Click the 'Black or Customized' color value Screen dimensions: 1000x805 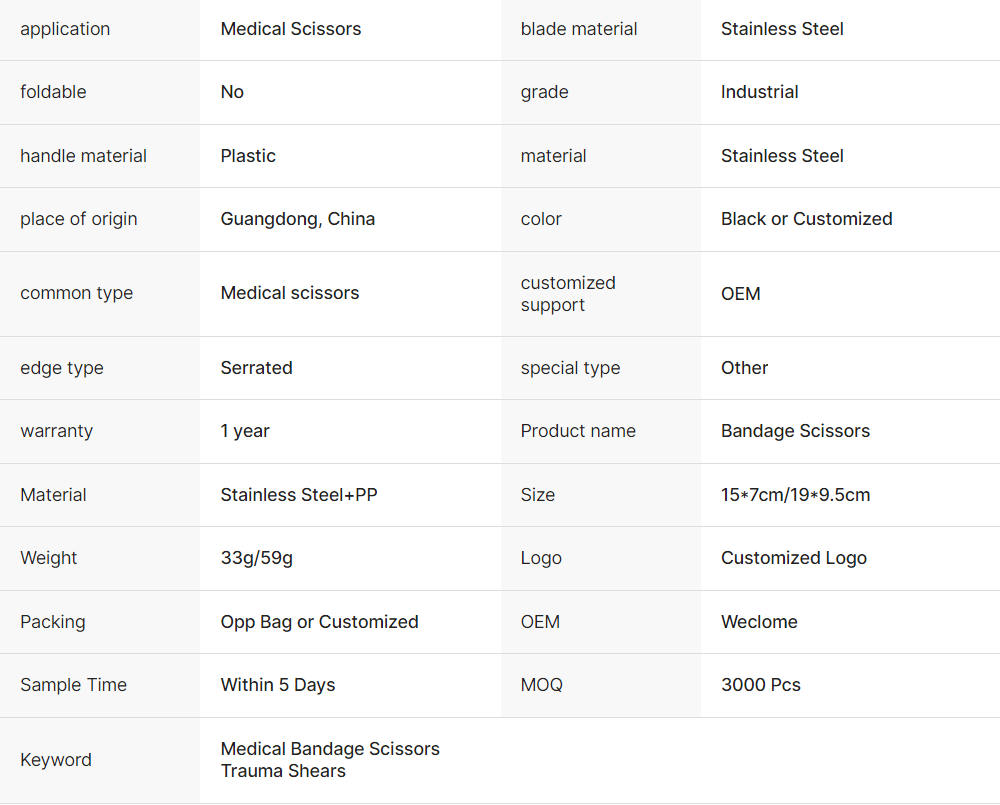[806, 219]
